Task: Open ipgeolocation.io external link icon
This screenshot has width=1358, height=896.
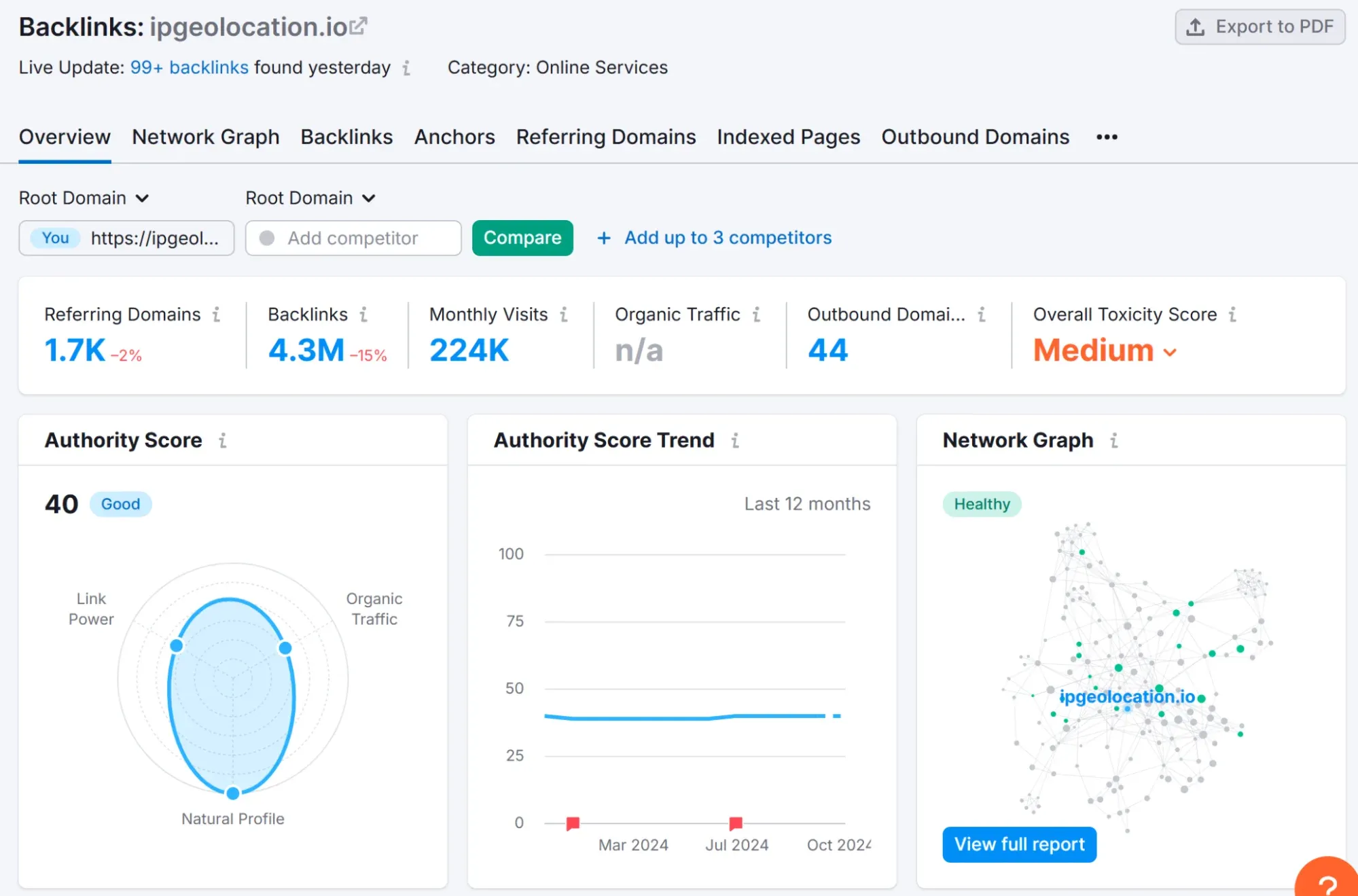Action: pyautogui.click(x=359, y=26)
